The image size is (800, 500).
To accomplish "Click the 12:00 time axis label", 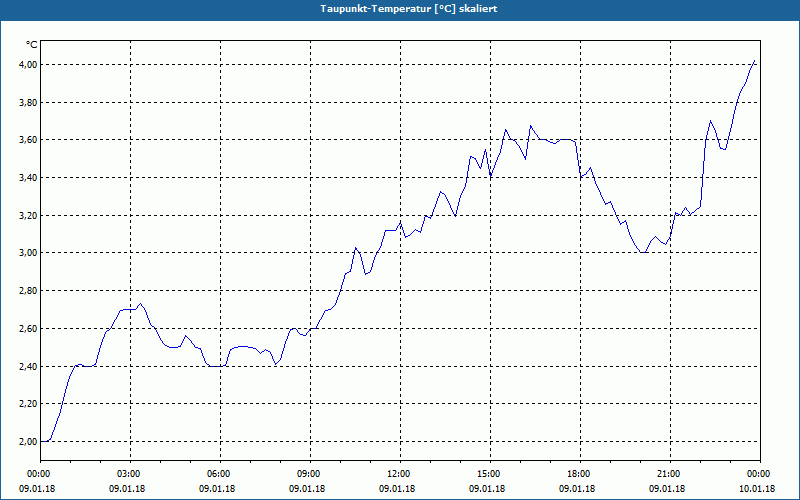I will [401, 474].
